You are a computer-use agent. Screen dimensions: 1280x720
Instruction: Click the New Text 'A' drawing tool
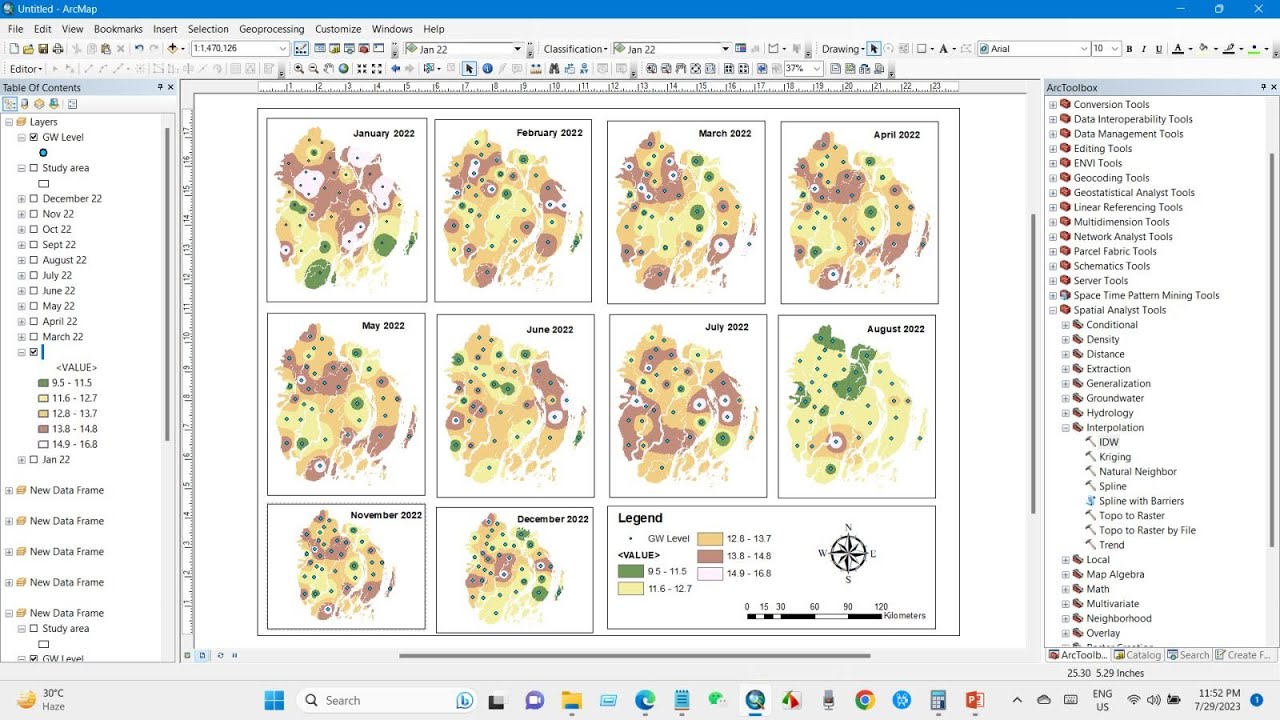tap(943, 49)
